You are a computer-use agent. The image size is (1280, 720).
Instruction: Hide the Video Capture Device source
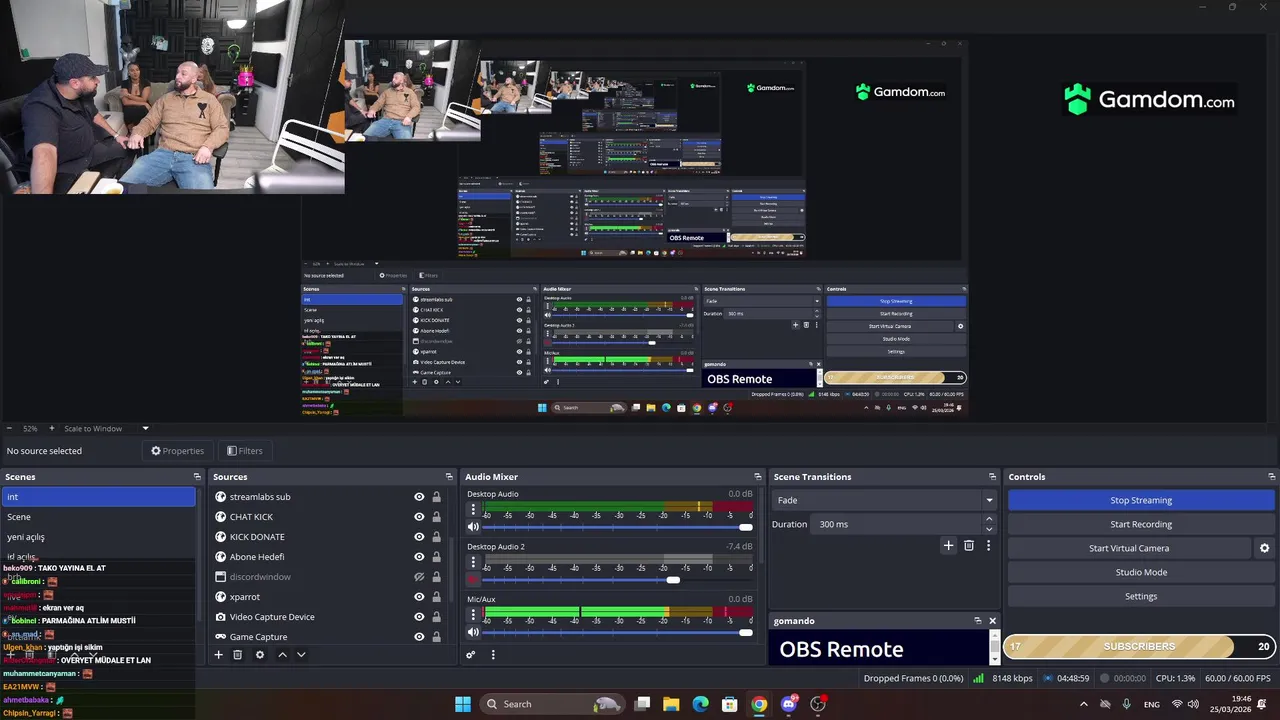(419, 617)
